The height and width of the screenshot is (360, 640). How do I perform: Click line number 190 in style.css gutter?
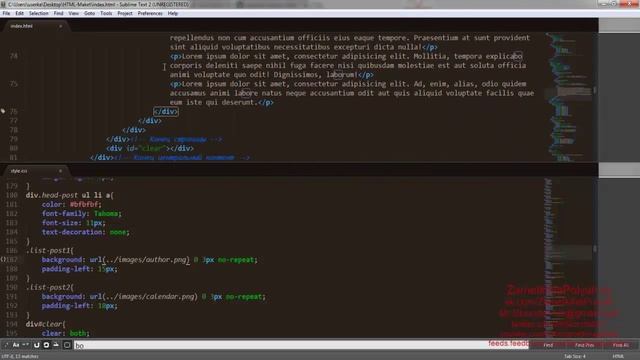(11, 287)
